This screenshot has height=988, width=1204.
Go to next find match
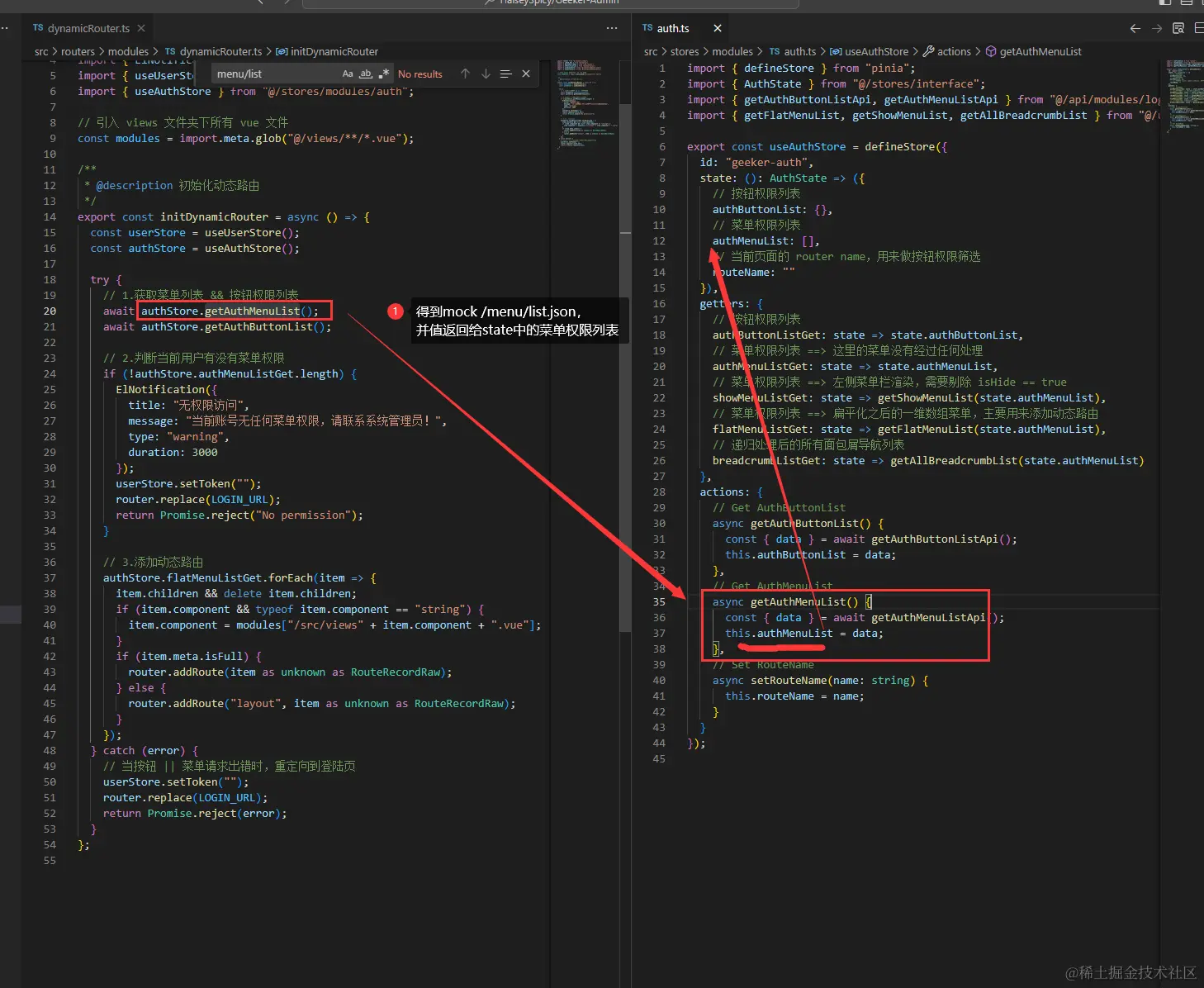pos(486,74)
